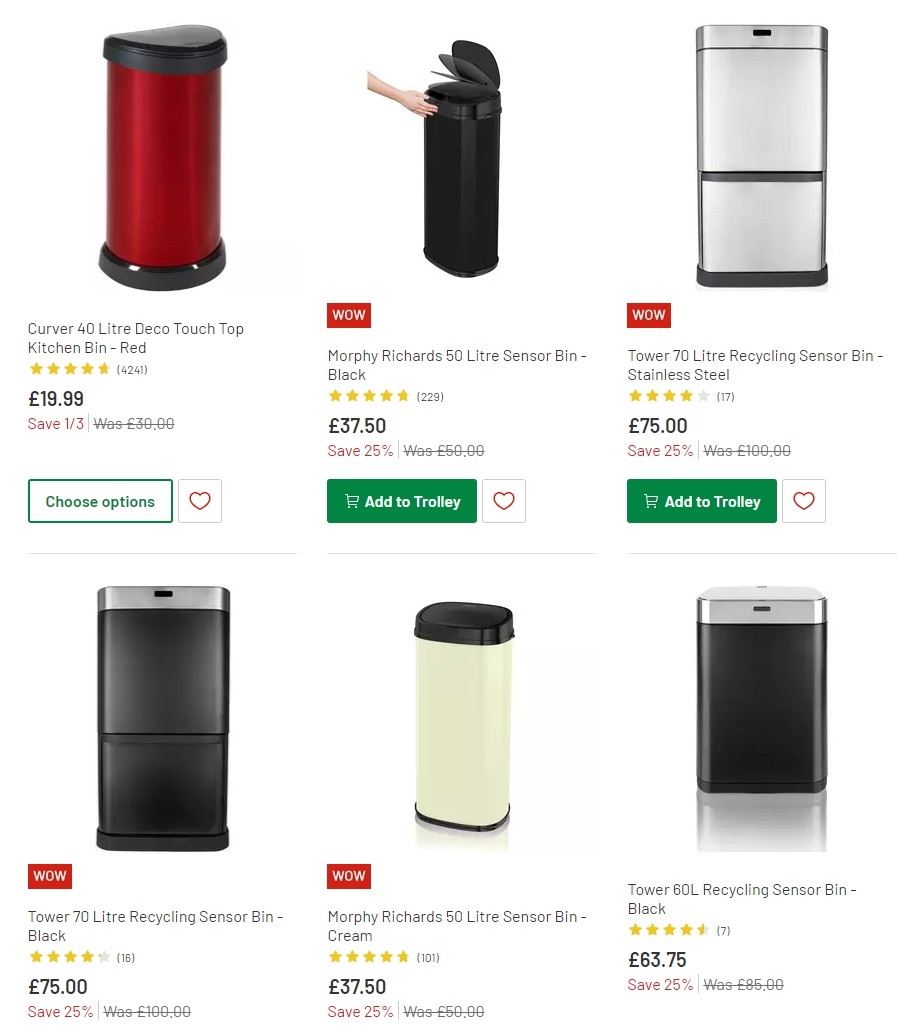The image size is (900, 1030).
Task: Click the WOW badge on Morphy Richards Black bin
Action: tap(348, 315)
